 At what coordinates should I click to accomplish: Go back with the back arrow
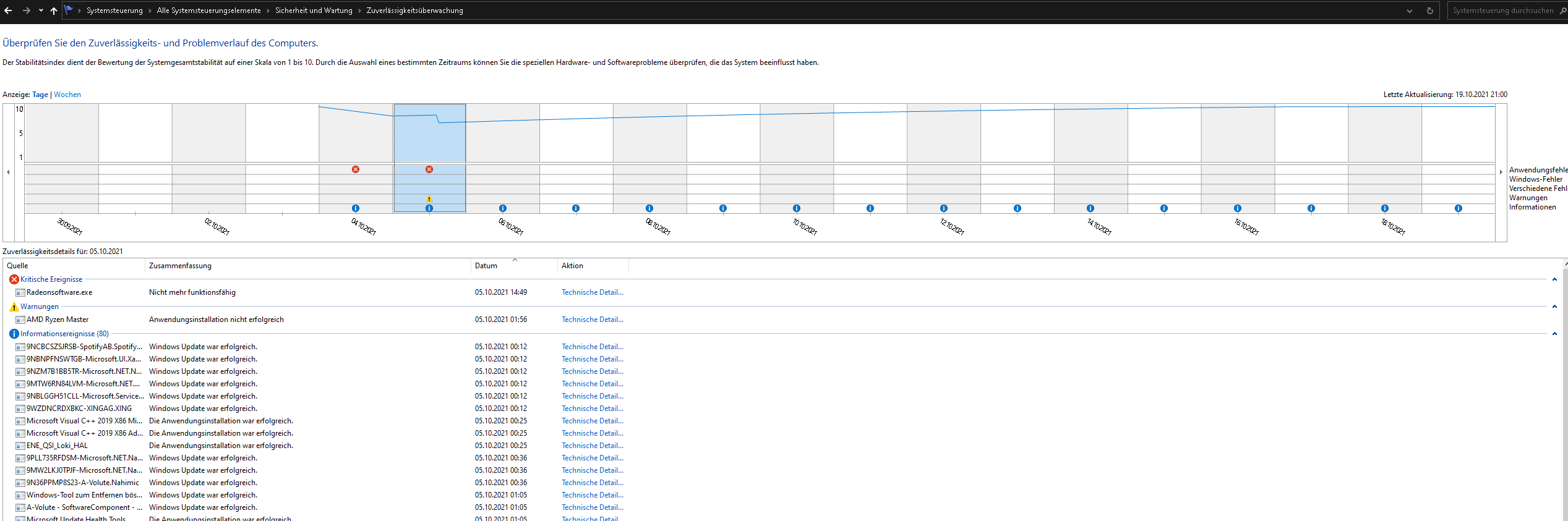click(x=8, y=11)
